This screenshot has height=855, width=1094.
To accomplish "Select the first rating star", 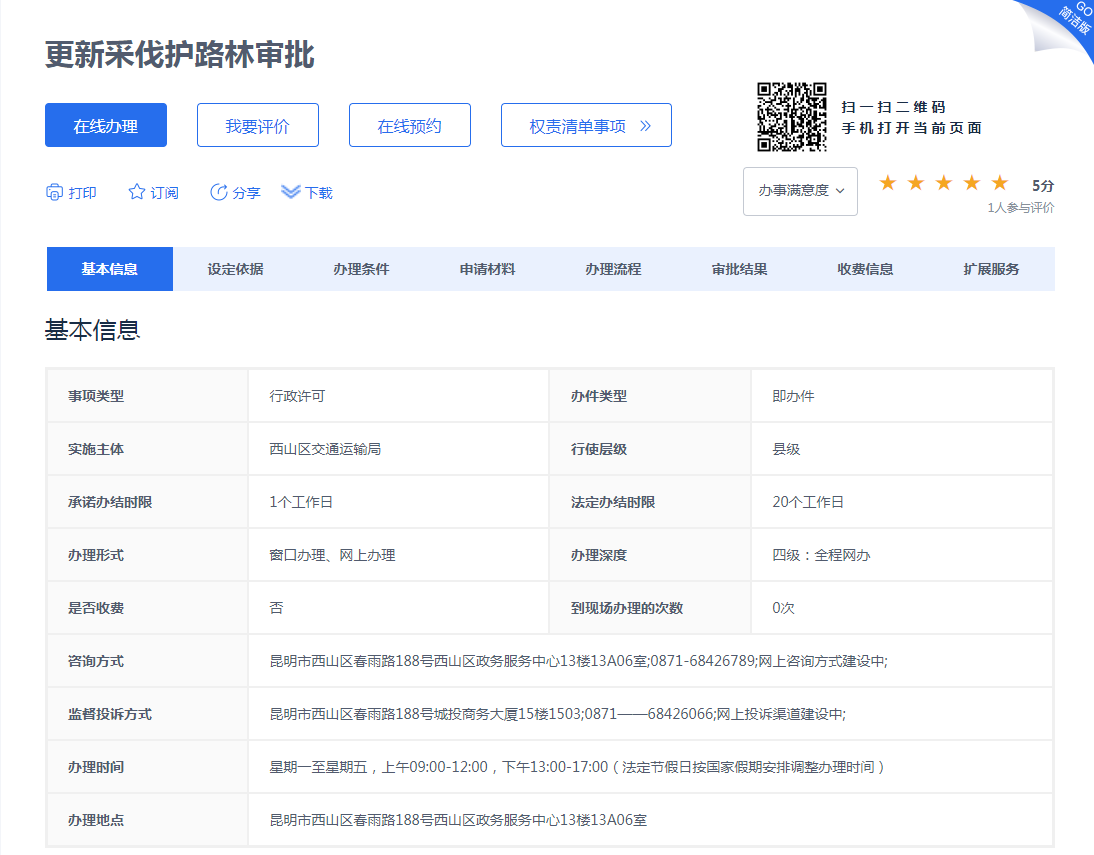I will [887, 183].
